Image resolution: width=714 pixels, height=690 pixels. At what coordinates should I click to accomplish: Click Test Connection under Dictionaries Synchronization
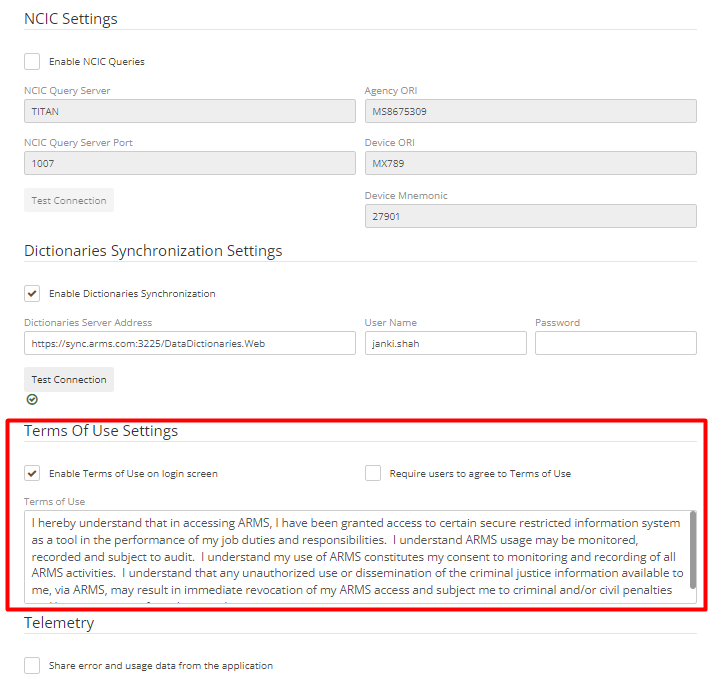point(69,379)
